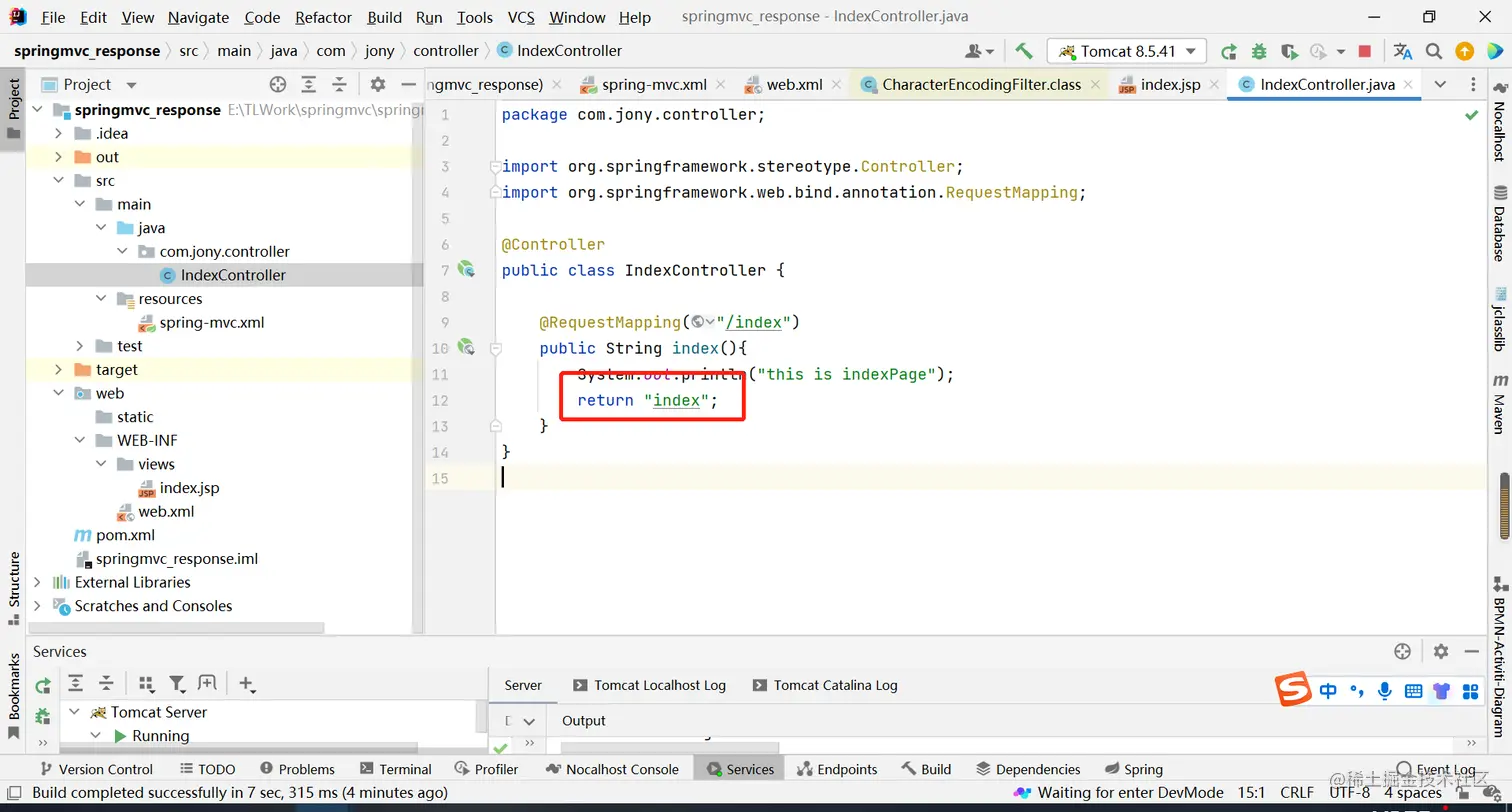Click the UTF-8 encoding in status bar
Image resolution: width=1512 pixels, height=812 pixels.
point(1349,792)
